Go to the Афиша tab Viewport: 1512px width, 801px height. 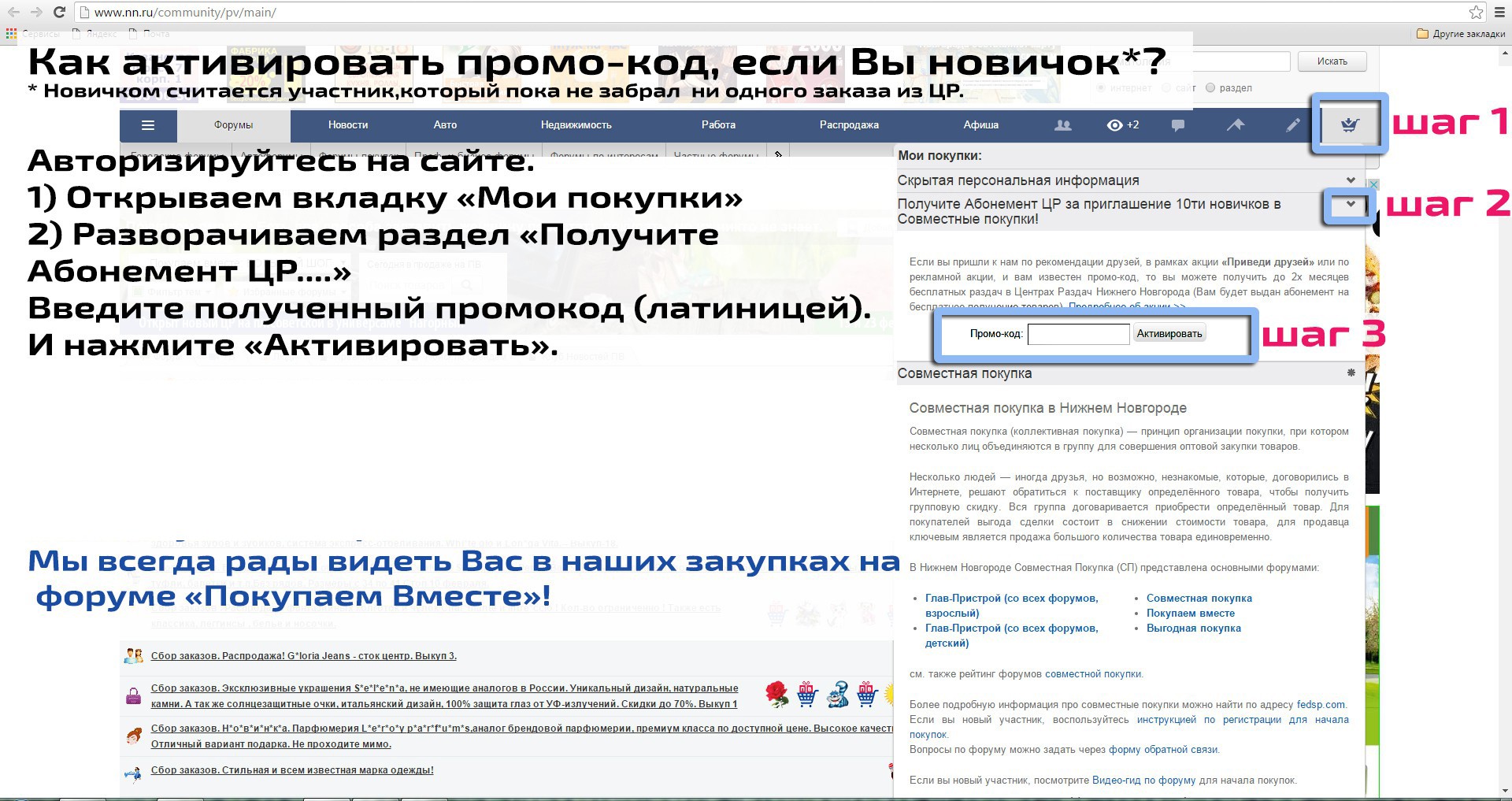tap(980, 125)
